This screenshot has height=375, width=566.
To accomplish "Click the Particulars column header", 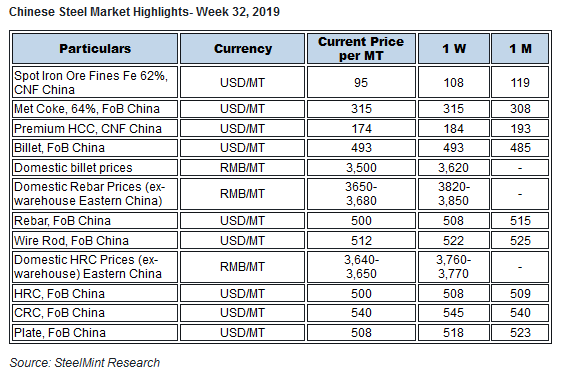I will click(95, 49).
